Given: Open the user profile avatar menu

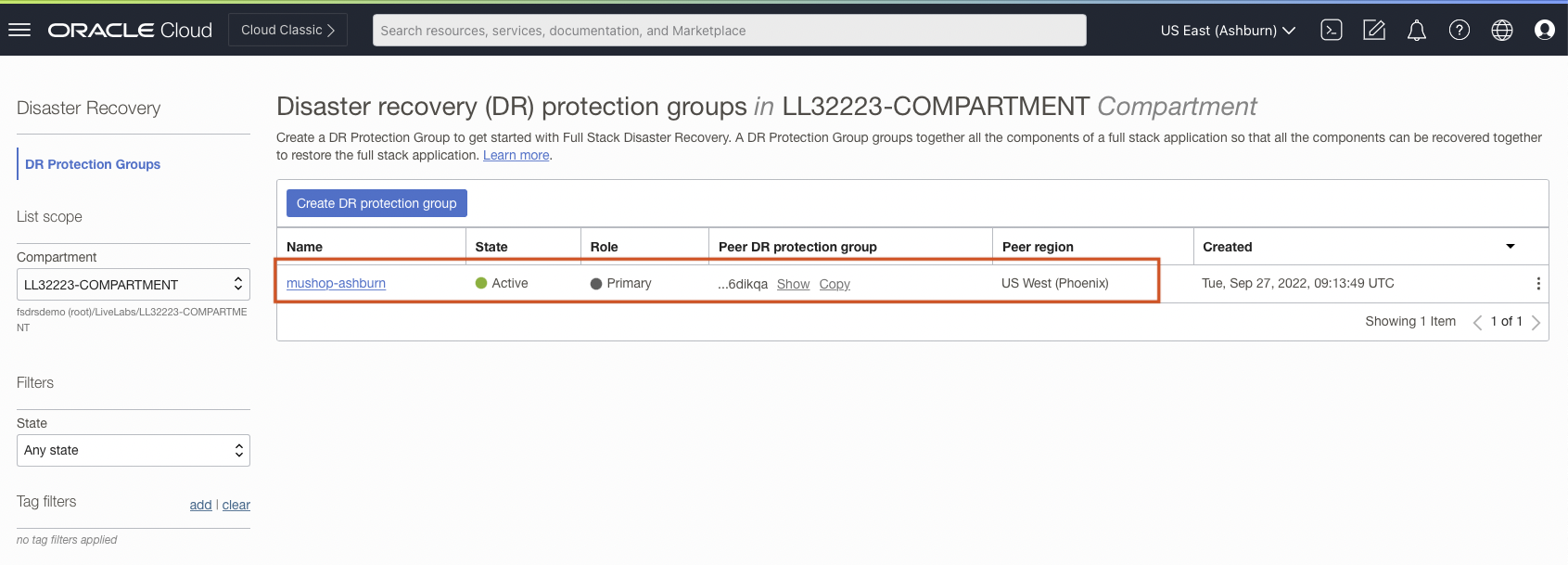Looking at the screenshot, I should (1544, 31).
